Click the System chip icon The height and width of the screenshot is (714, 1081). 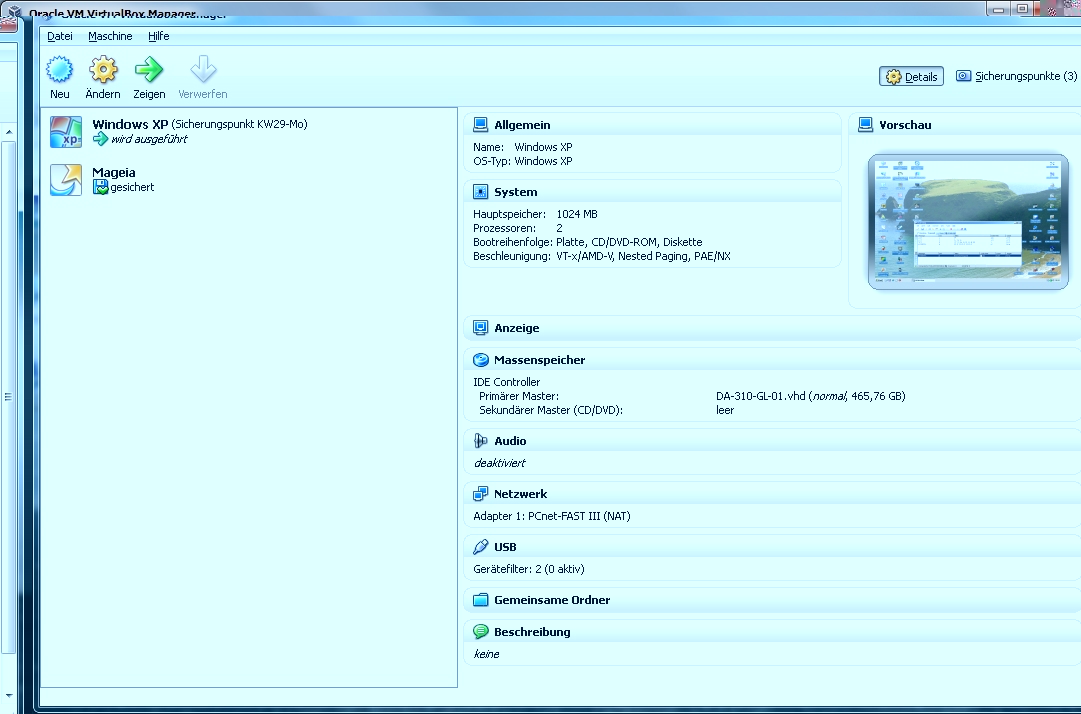click(481, 192)
